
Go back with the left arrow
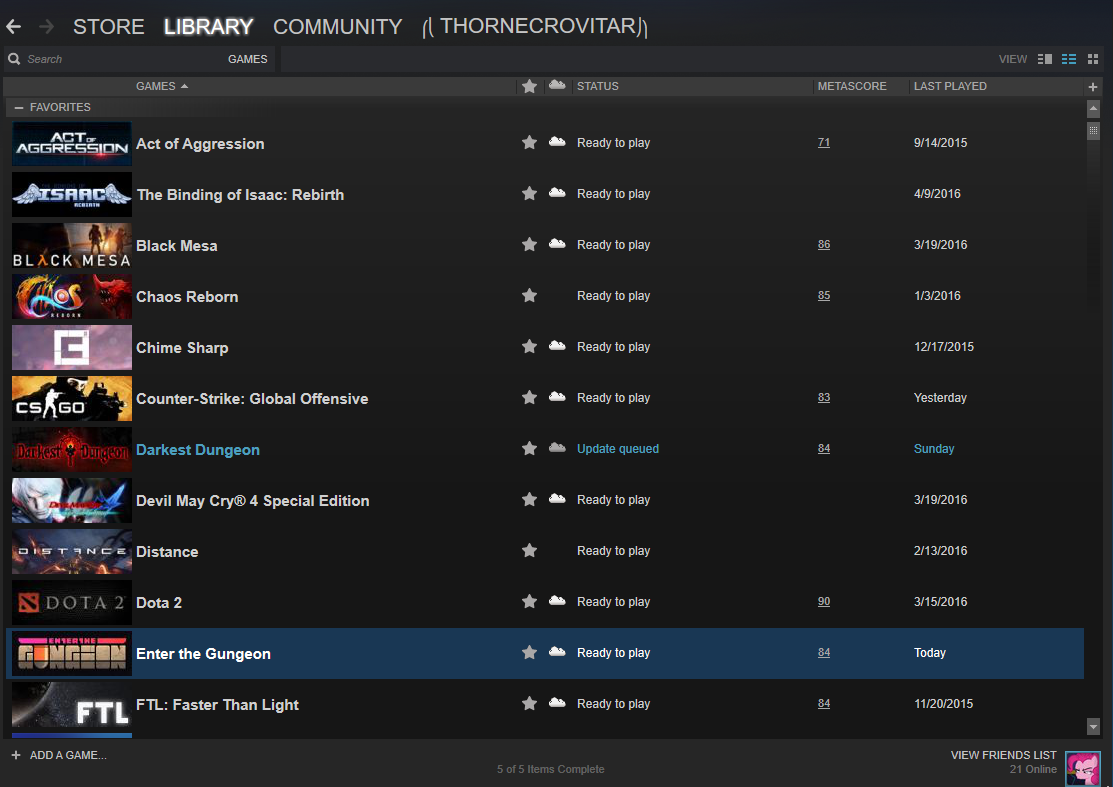click(13, 27)
